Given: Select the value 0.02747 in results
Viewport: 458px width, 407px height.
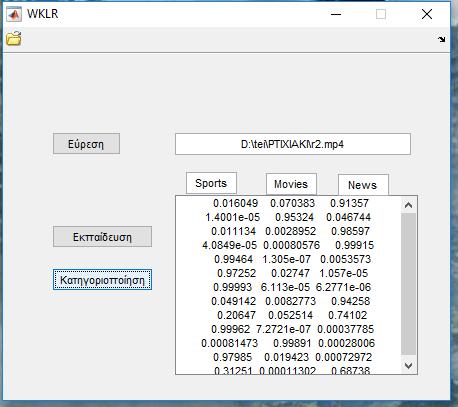Looking at the screenshot, I should [290, 273].
